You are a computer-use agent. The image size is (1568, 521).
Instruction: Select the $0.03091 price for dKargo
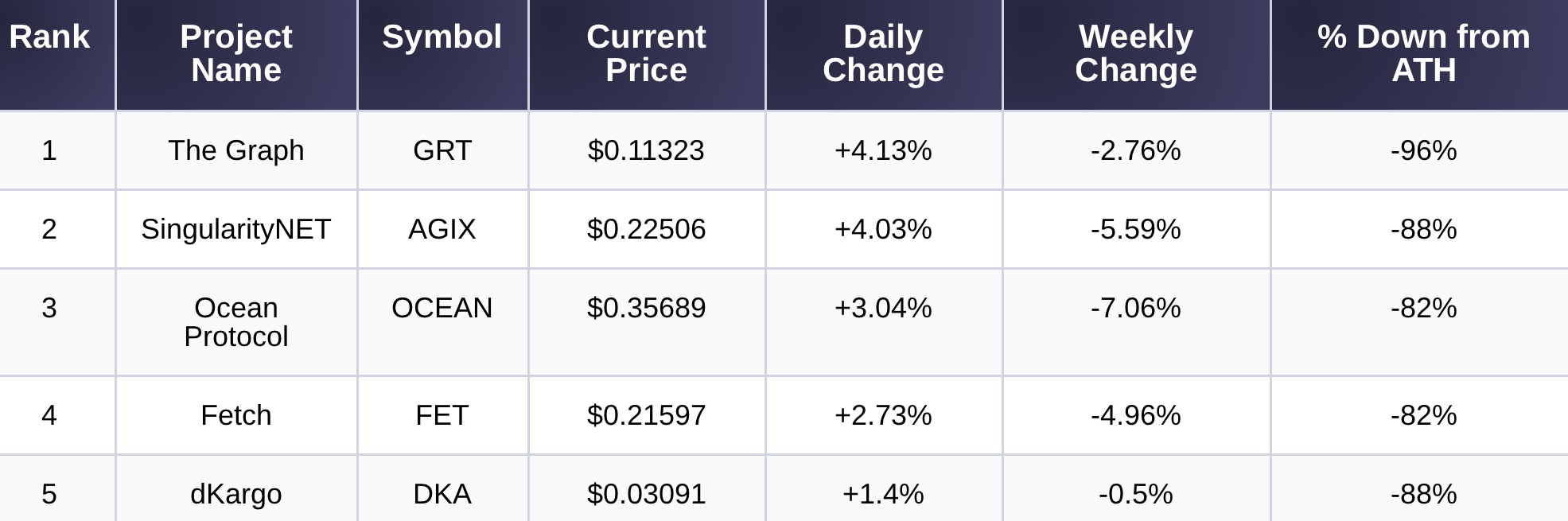[646, 494]
